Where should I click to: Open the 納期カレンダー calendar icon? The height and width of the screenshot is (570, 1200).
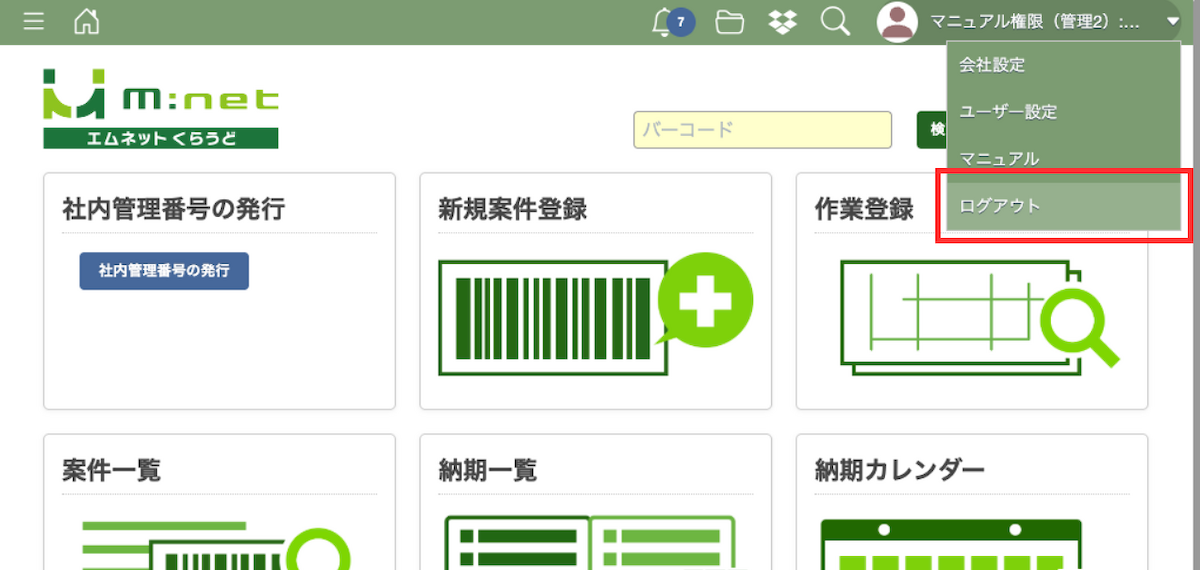coord(950,544)
